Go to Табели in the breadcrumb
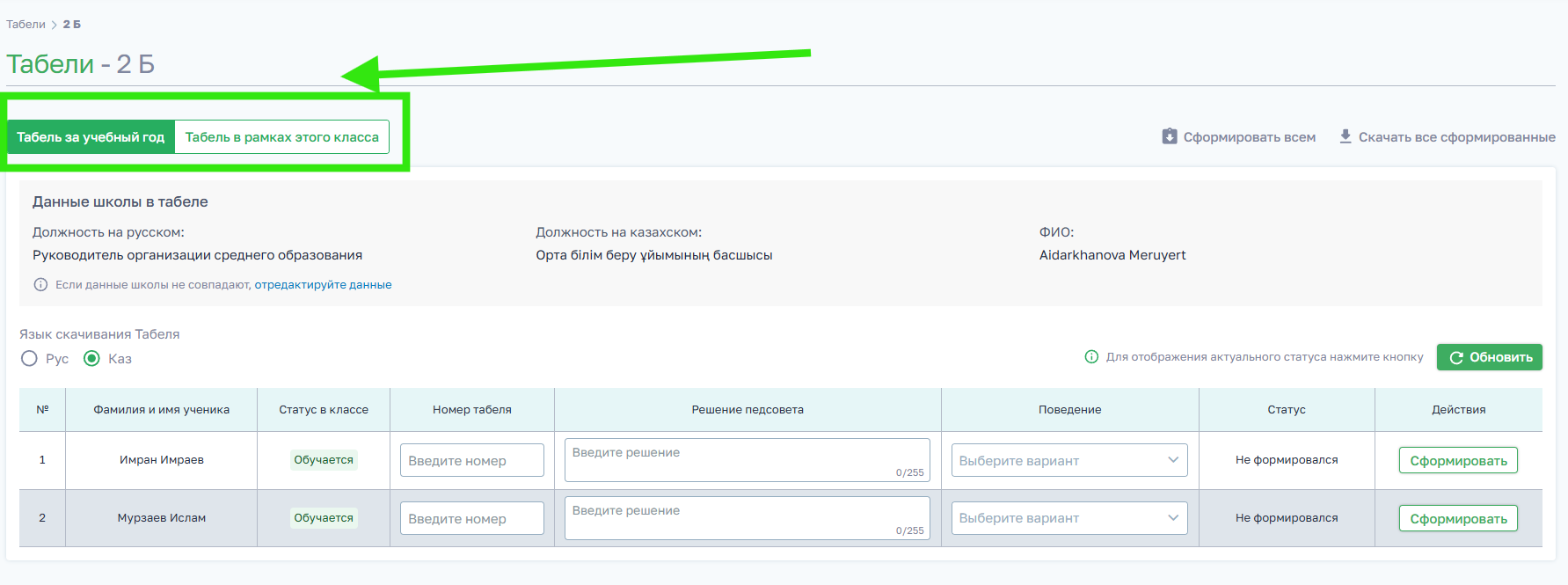 point(26,25)
